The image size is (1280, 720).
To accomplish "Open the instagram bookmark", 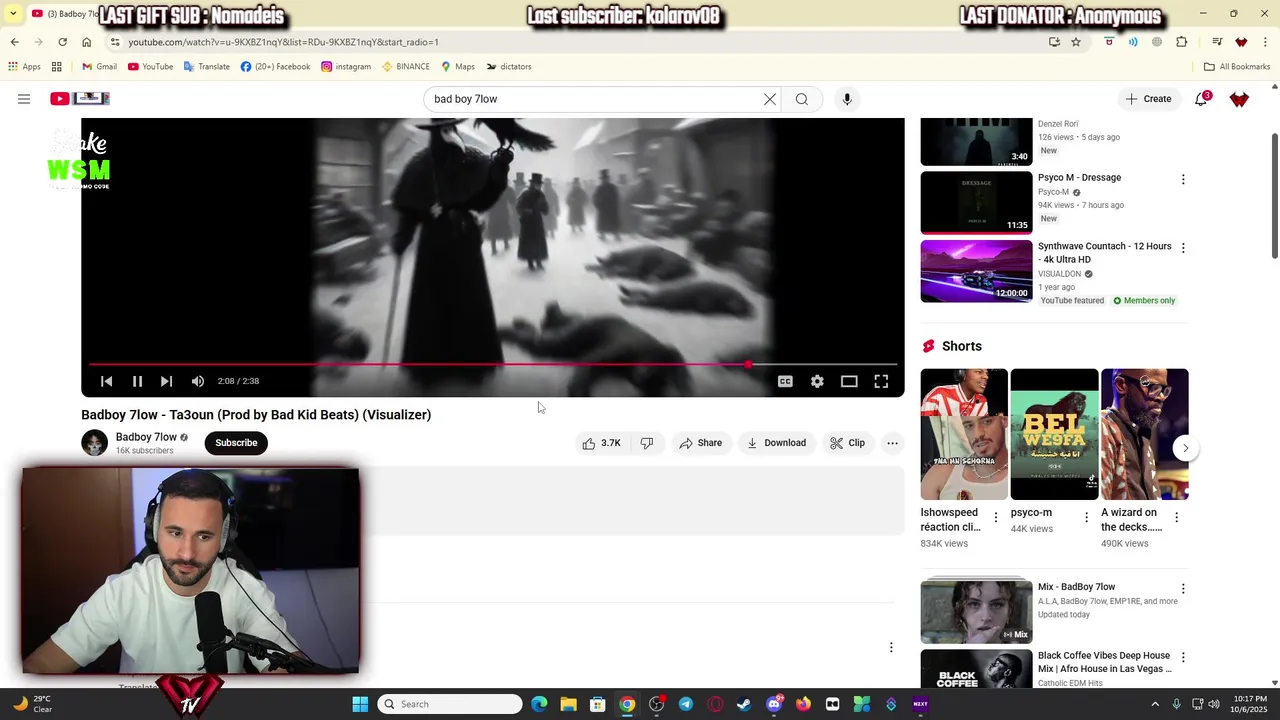I will [x=346, y=67].
